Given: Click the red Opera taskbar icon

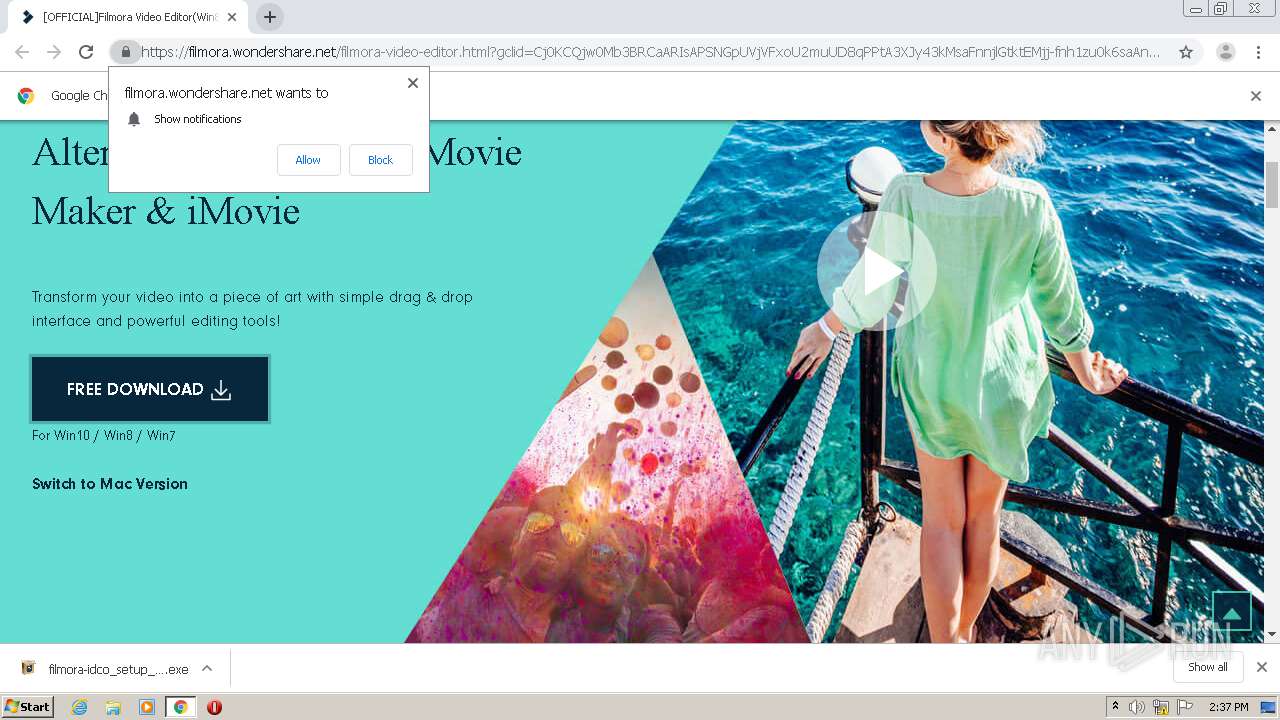Looking at the screenshot, I should pyautogui.click(x=214, y=707).
